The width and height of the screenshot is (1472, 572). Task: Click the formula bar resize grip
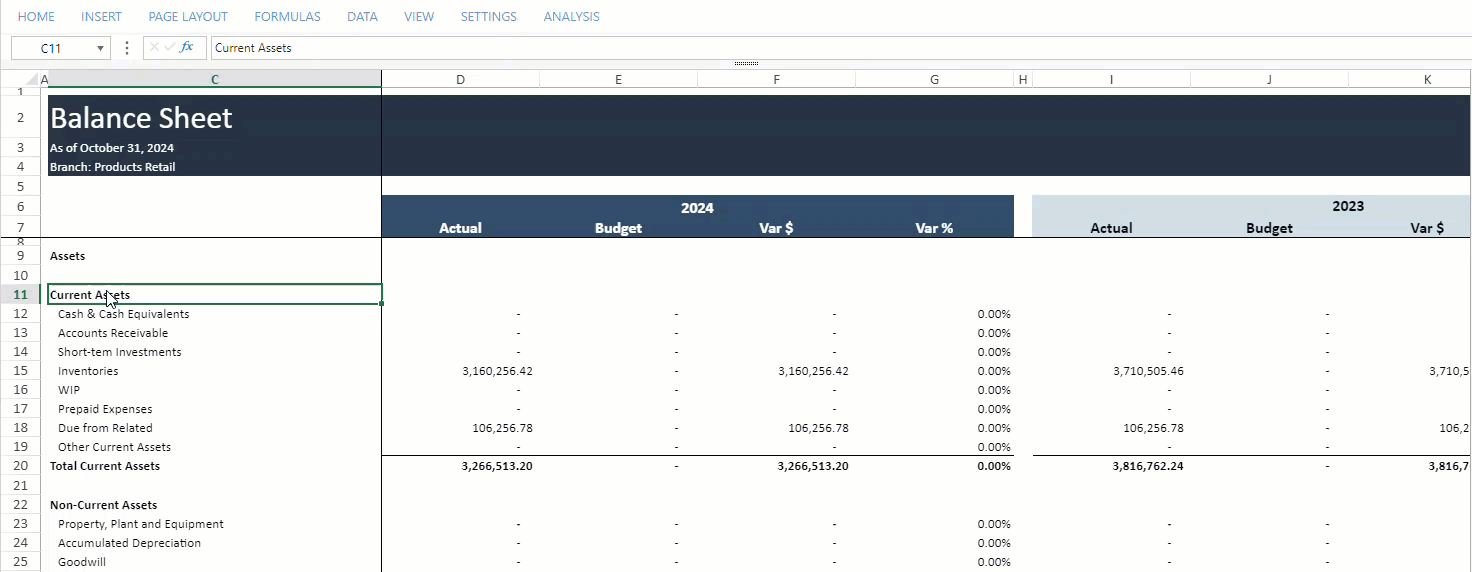(x=746, y=63)
